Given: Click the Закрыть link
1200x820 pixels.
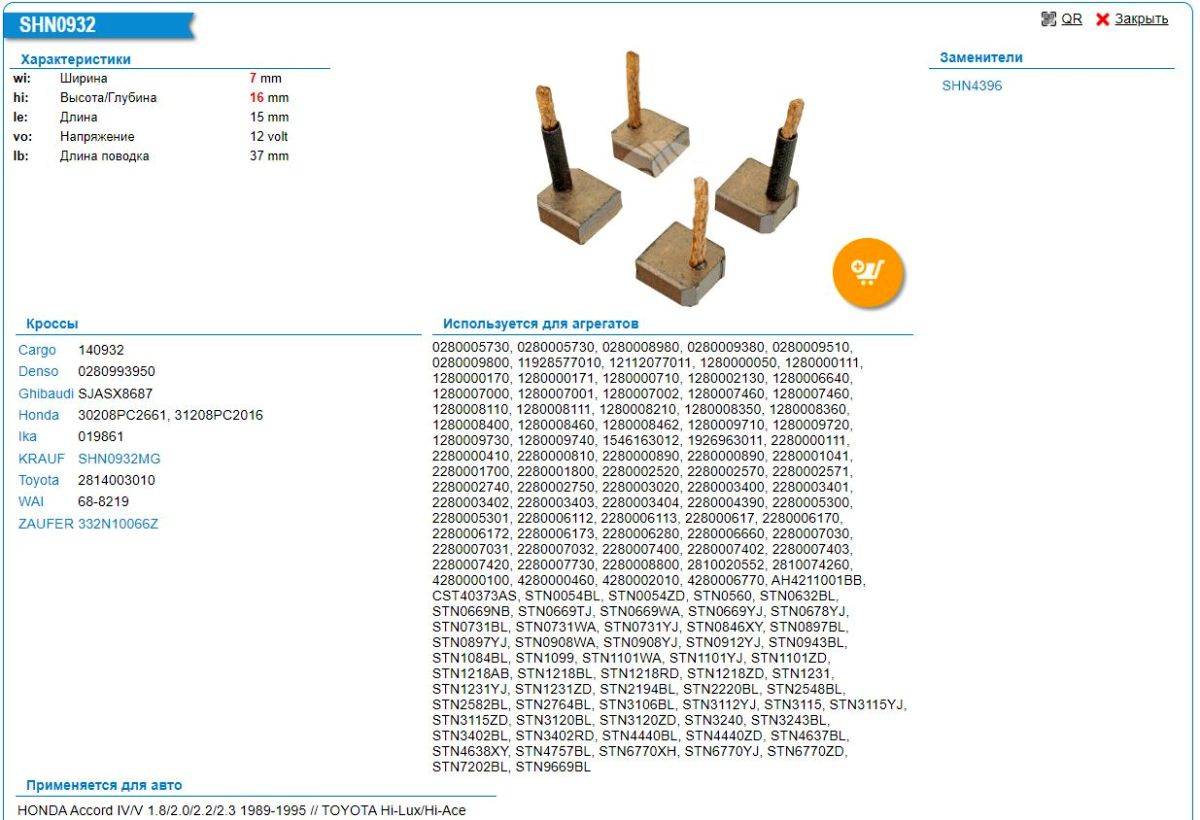Looking at the screenshot, I should [x=1141, y=19].
